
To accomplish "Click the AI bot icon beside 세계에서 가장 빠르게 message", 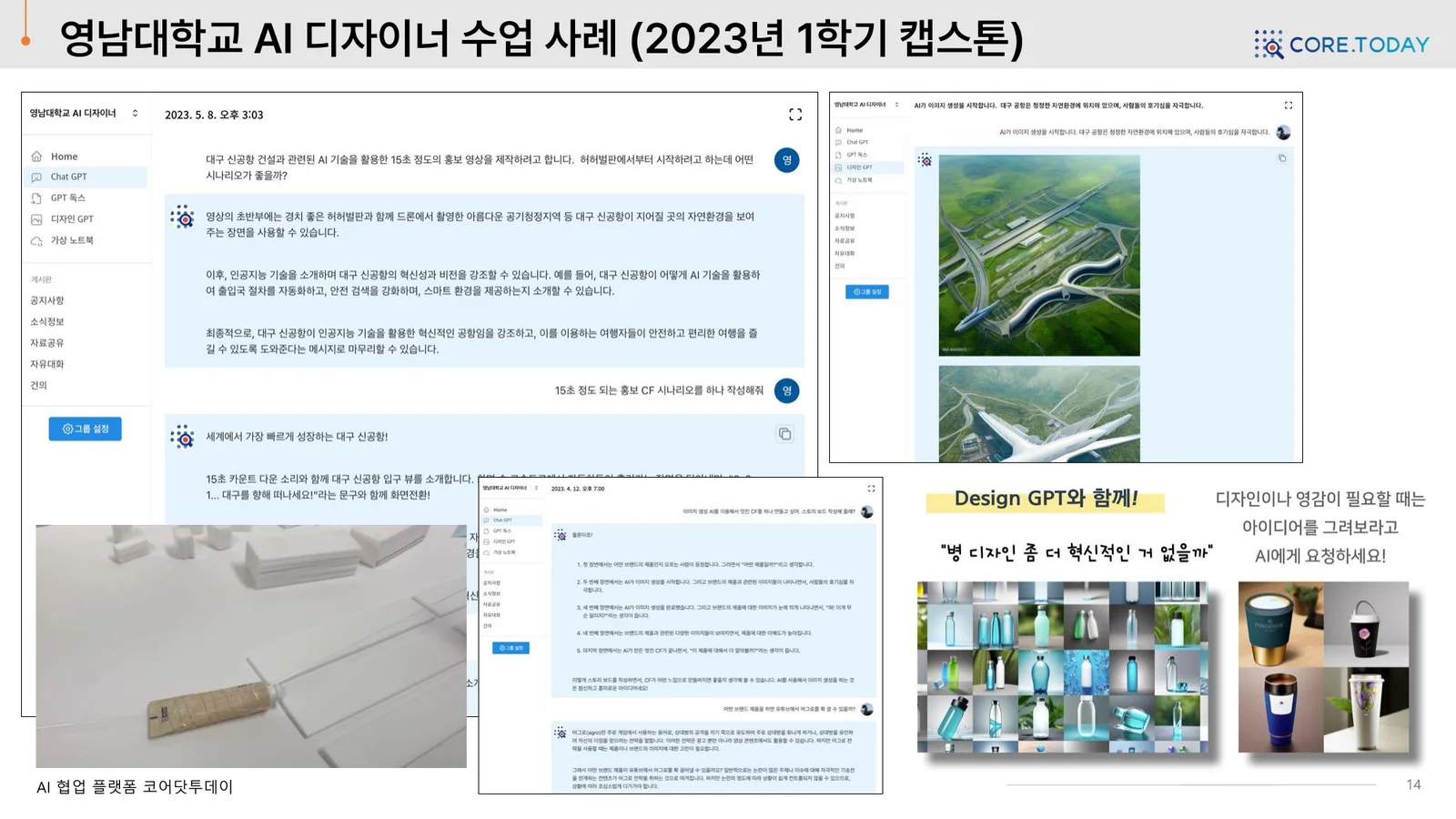I will point(183,437).
